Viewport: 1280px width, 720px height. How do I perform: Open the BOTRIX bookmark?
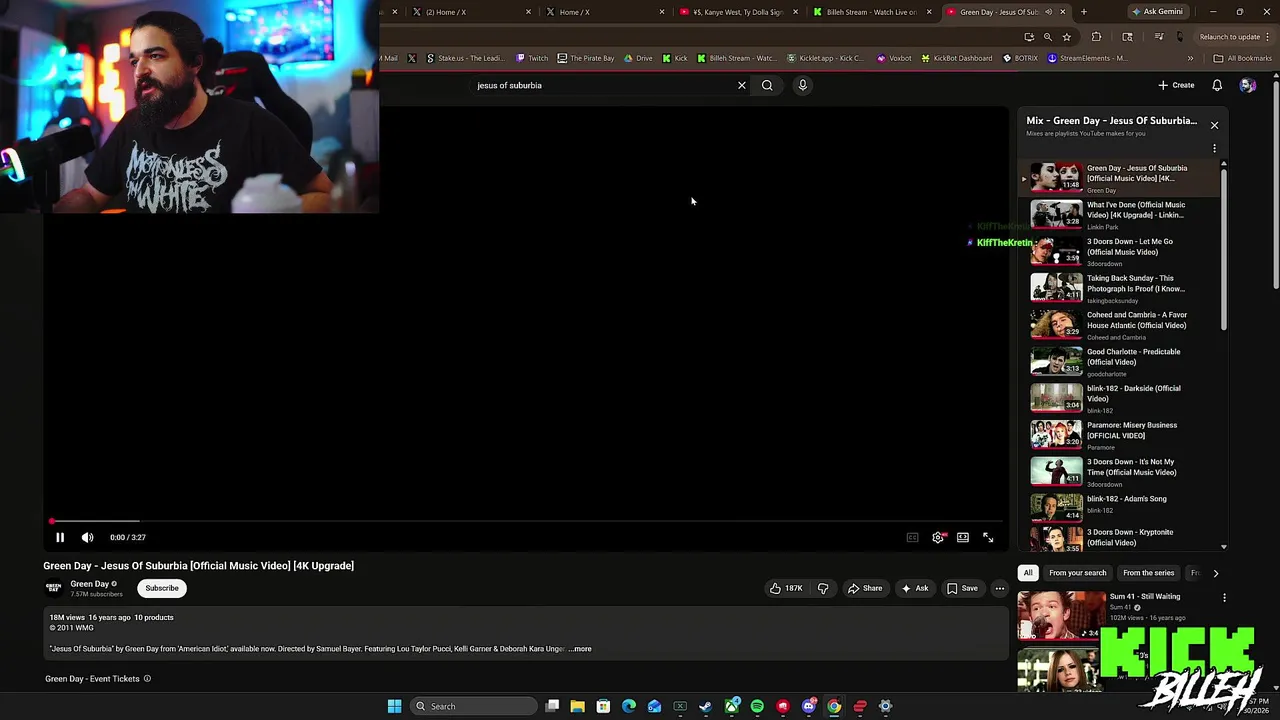pos(1020,58)
